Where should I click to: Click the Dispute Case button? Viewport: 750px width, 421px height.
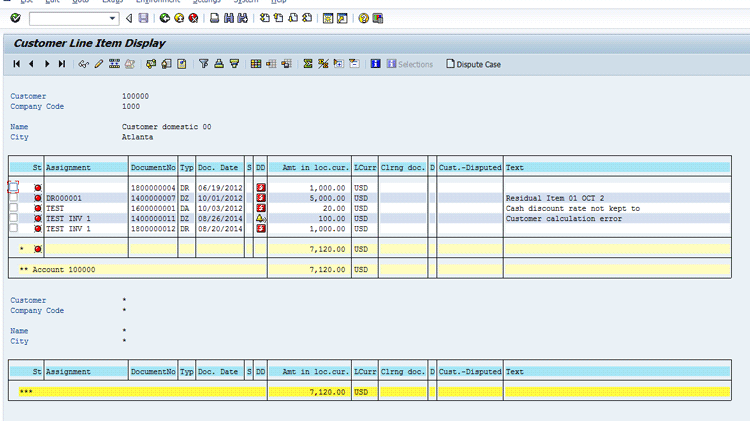473,64
